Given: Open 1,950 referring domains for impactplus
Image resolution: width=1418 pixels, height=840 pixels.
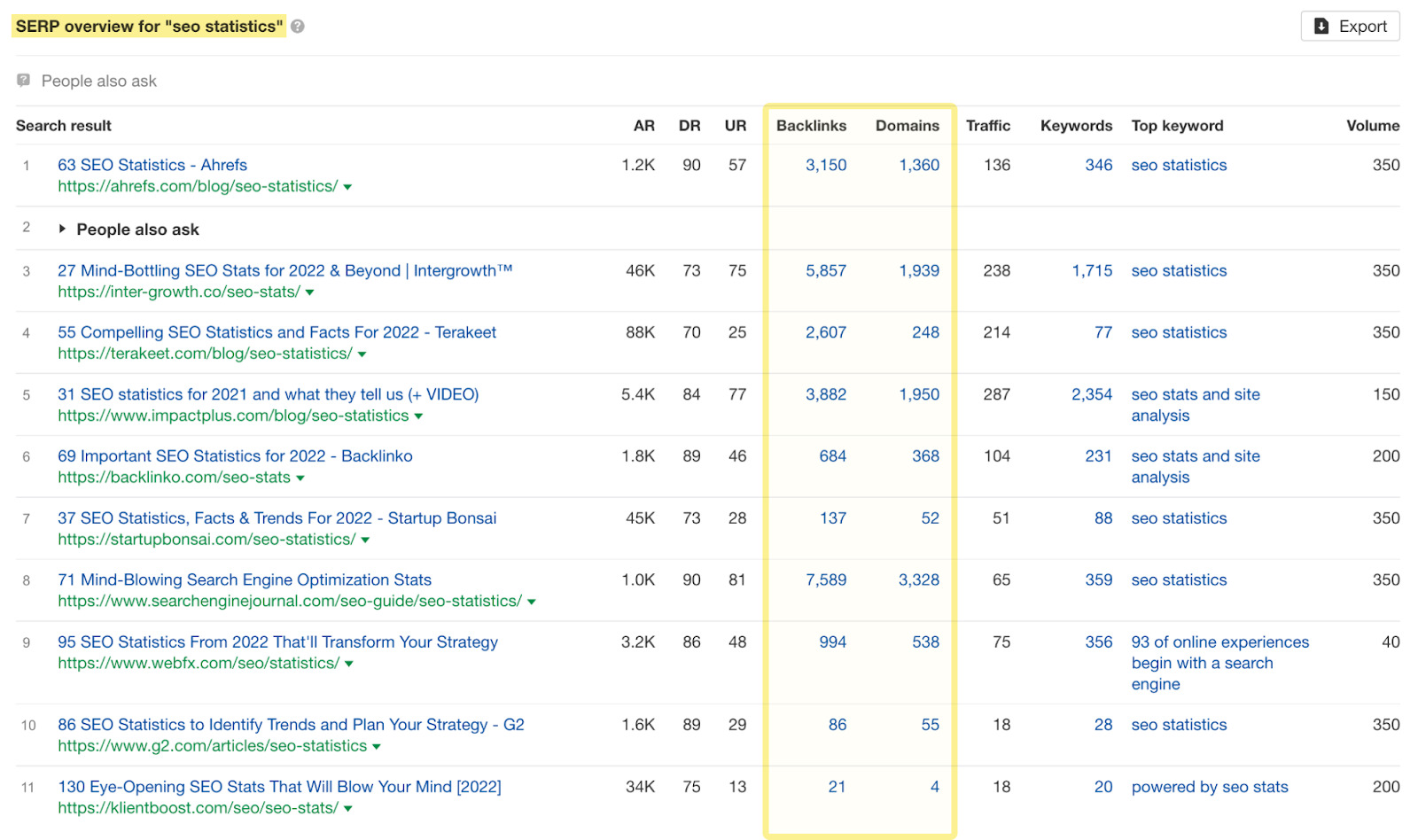Looking at the screenshot, I should coord(919,394).
